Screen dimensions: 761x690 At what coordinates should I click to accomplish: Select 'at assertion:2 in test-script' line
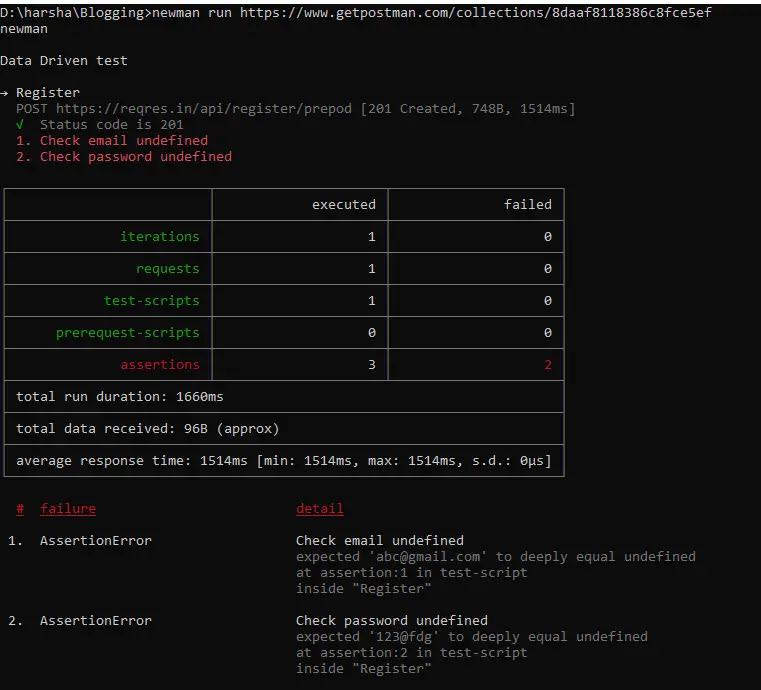[412, 653]
